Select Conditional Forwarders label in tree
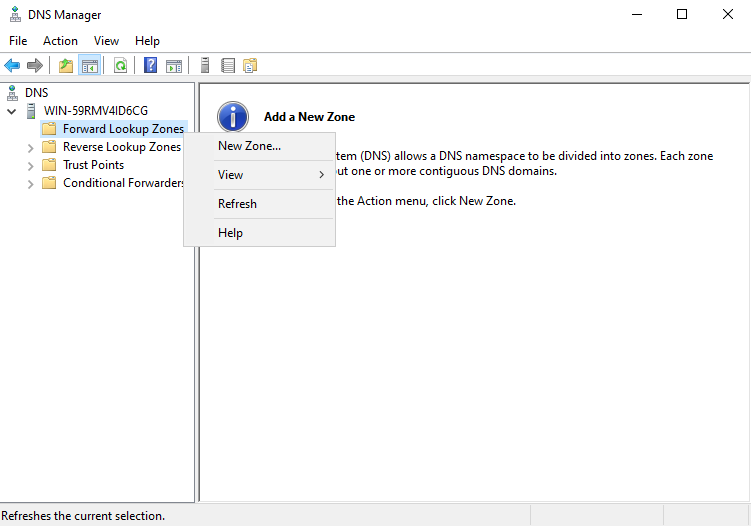 coord(124,183)
